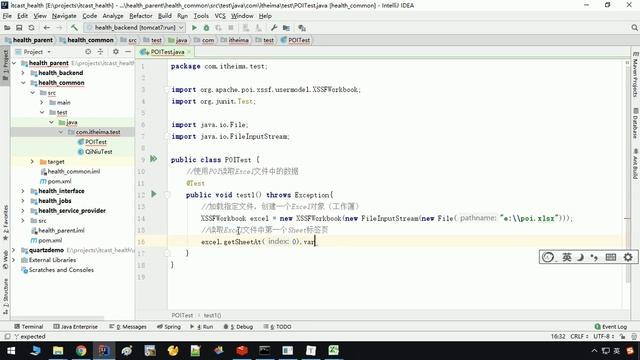
Task: Toggle the IME English/Chinese 英 indicator
Action: click(x=567, y=257)
